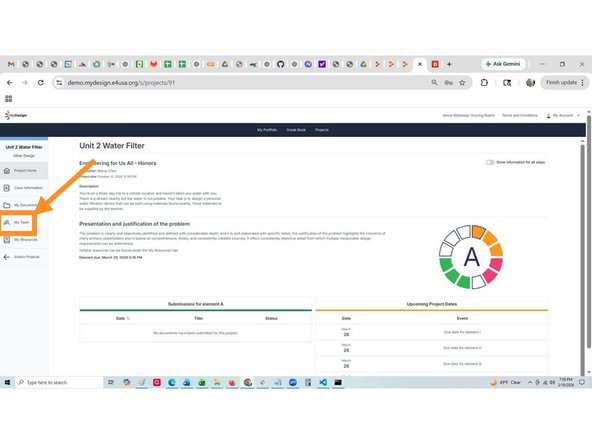Click the Title column header
592x444 pixels.
tap(199, 318)
